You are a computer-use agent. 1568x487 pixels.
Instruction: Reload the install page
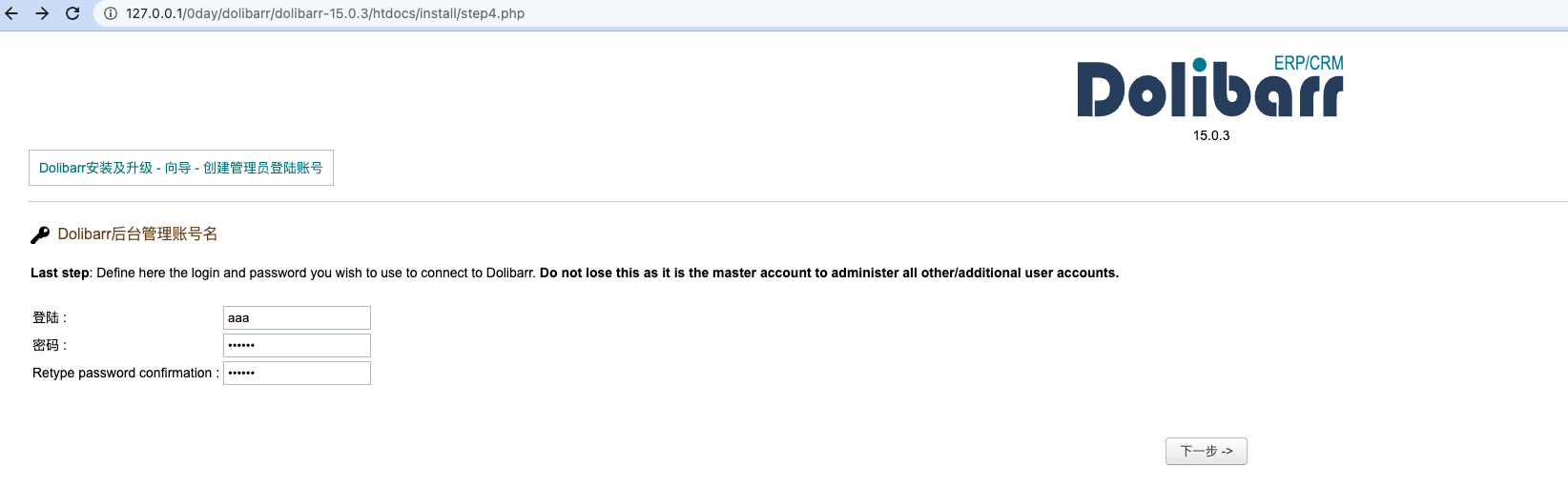72,13
